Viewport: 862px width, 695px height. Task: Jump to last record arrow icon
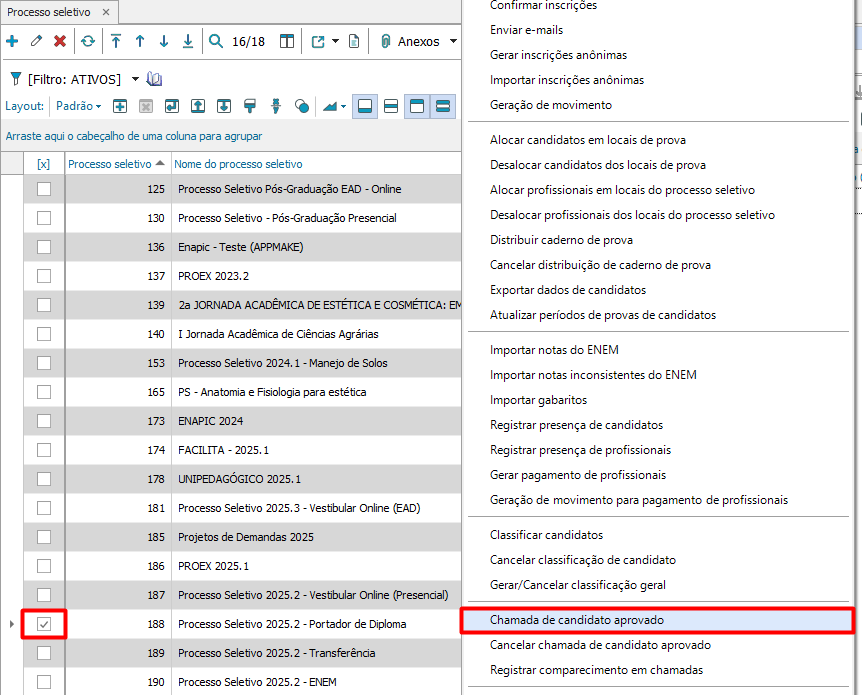[188, 41]
